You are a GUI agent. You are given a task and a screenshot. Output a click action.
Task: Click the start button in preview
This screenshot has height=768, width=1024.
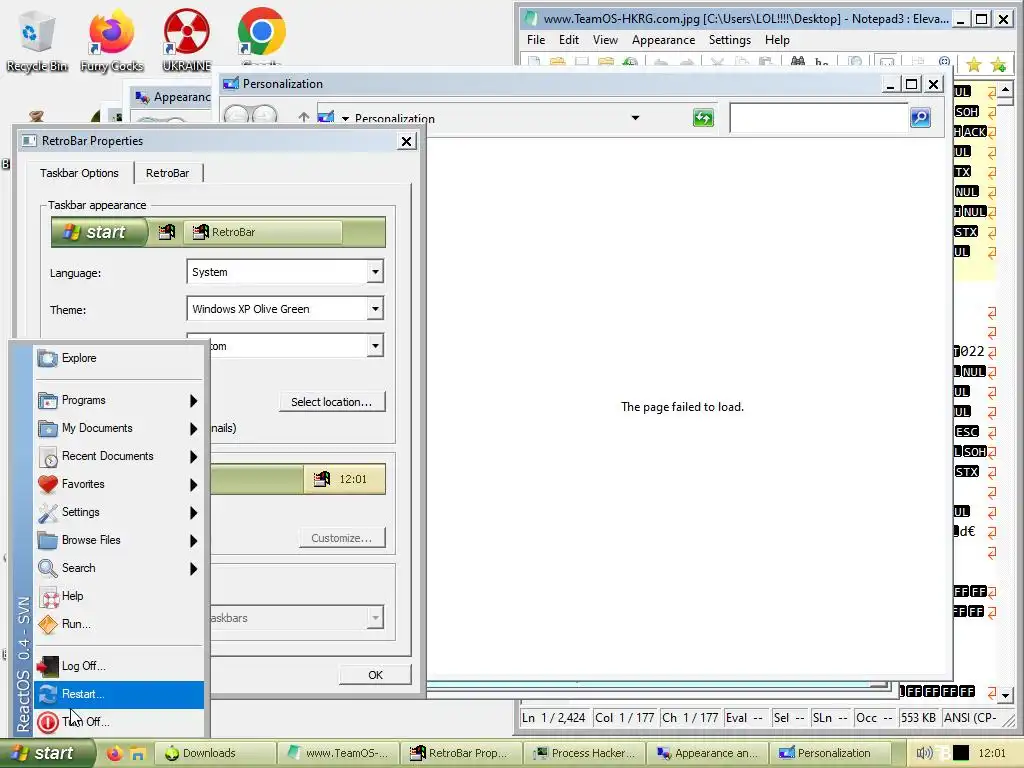(x=99, y=232)
